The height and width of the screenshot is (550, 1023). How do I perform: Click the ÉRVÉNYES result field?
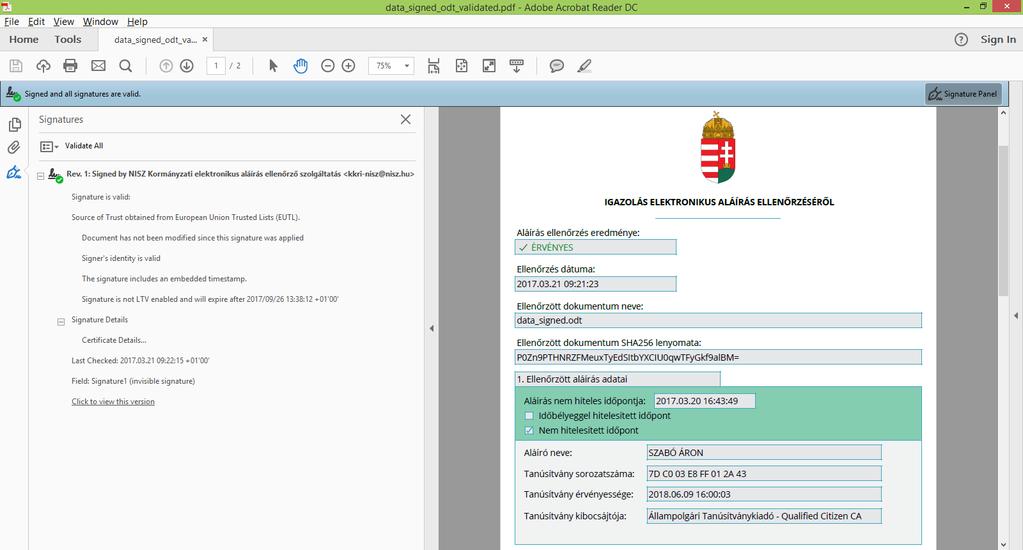coord(596,247)
